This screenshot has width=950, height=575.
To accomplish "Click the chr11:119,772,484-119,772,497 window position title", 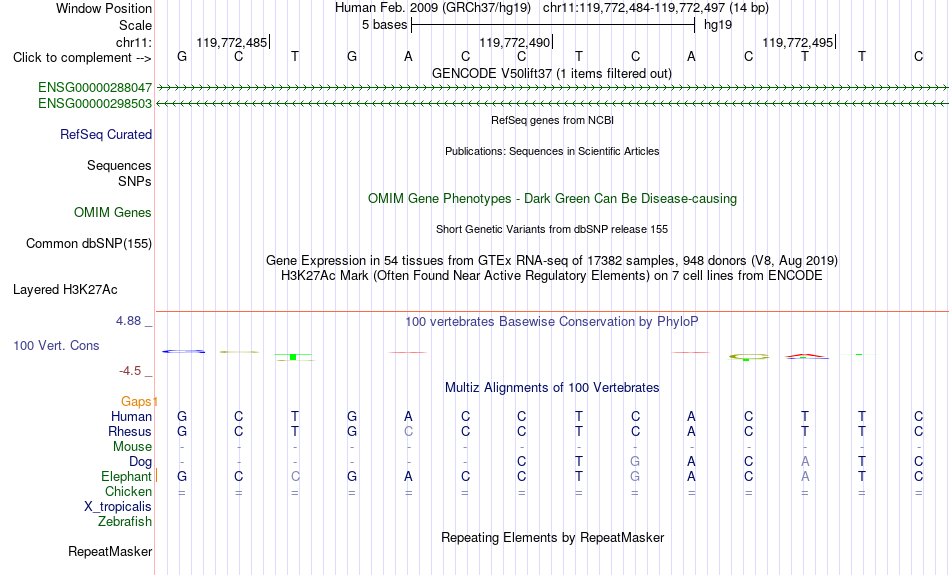I will click(656, 8).
